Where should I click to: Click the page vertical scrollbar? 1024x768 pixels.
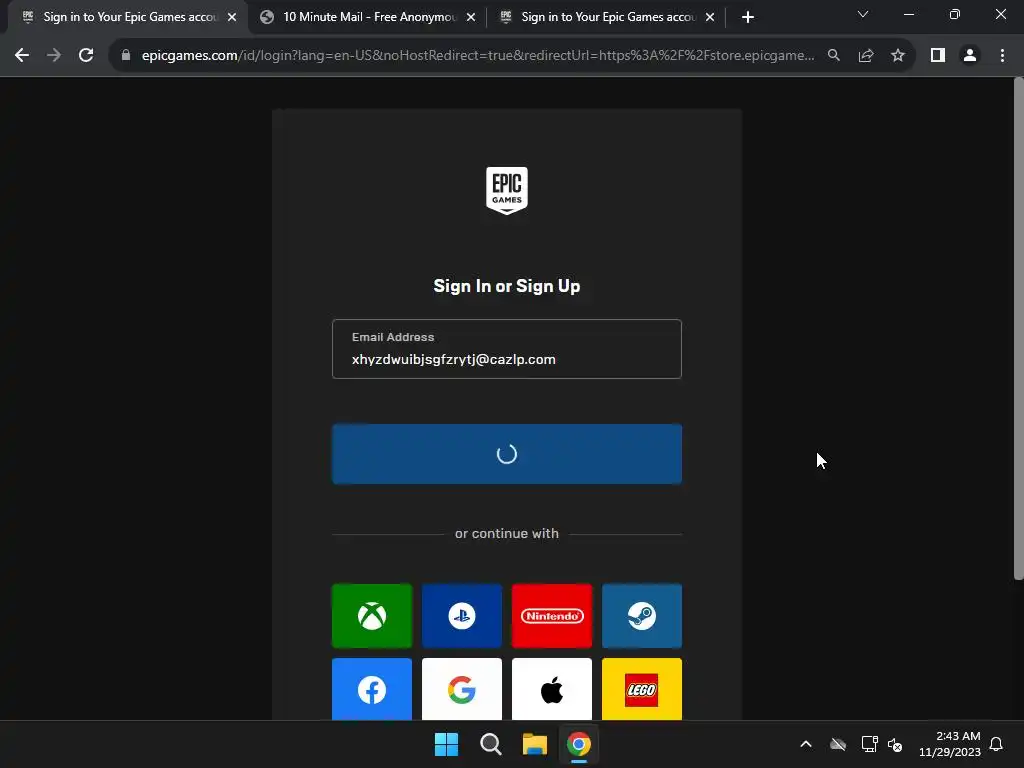(1018, 328)
